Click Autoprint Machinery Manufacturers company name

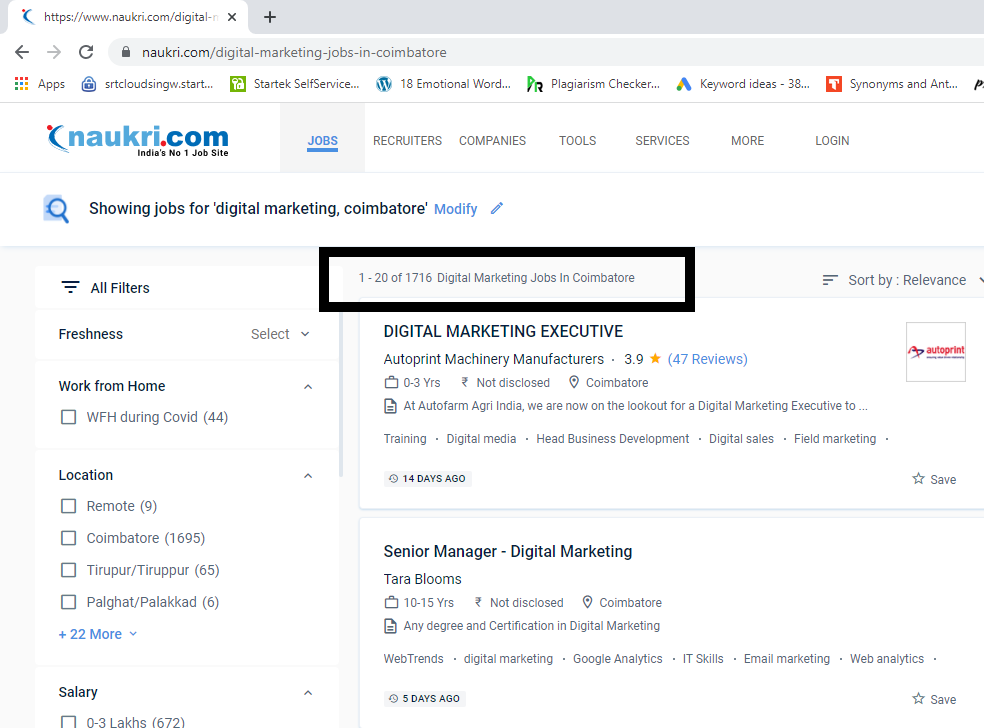coord(493,359)
